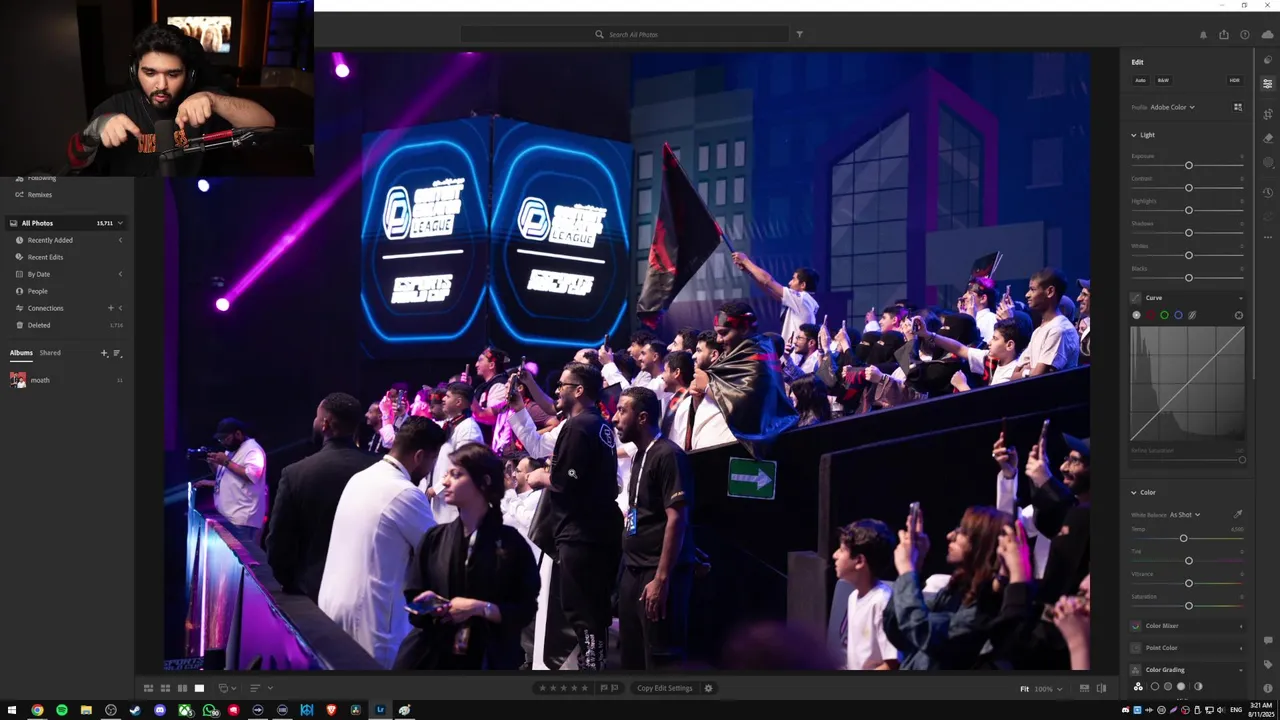The width and height of the screenshot is (1280, 720).
Task: Open the keywords tag icon
Action: pos(1268,664)
